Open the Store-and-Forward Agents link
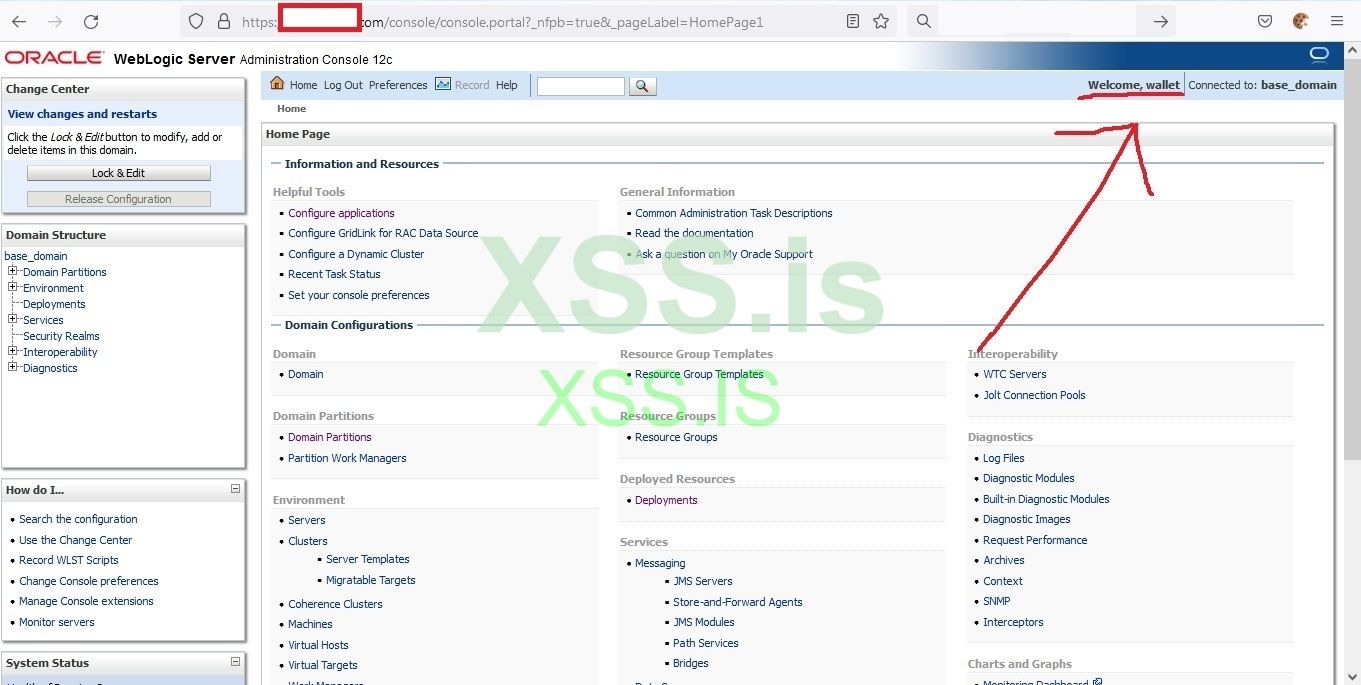1361x685 pixels. (737, 602)
